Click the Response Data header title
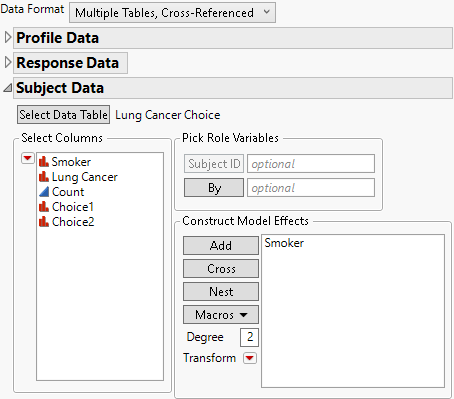Viewport: 454px width, 399px height. (x=68, y=62)
